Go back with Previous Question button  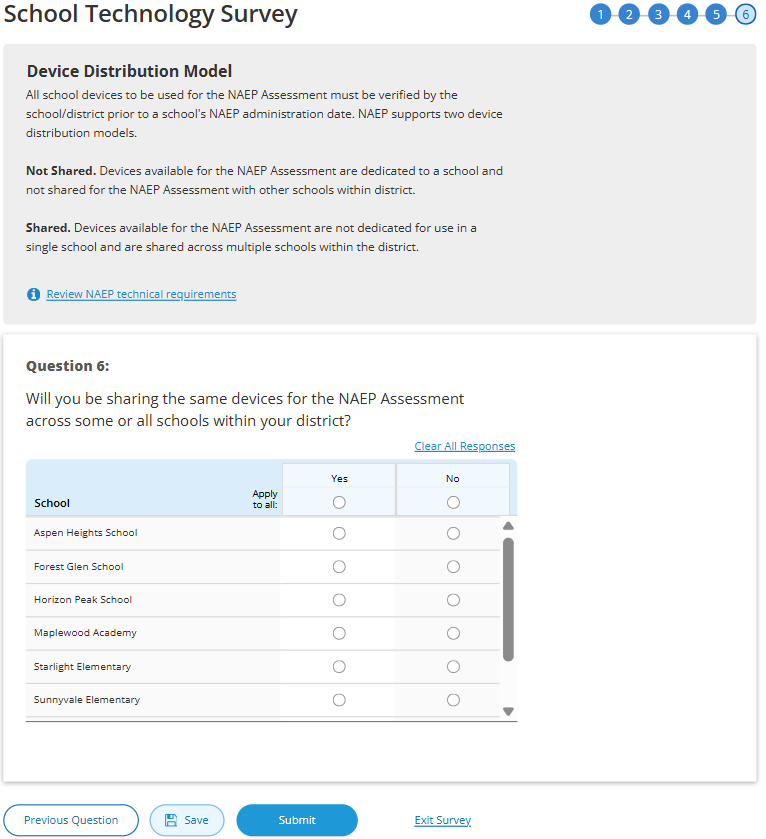pyautogui.click(x=71, y=820)
